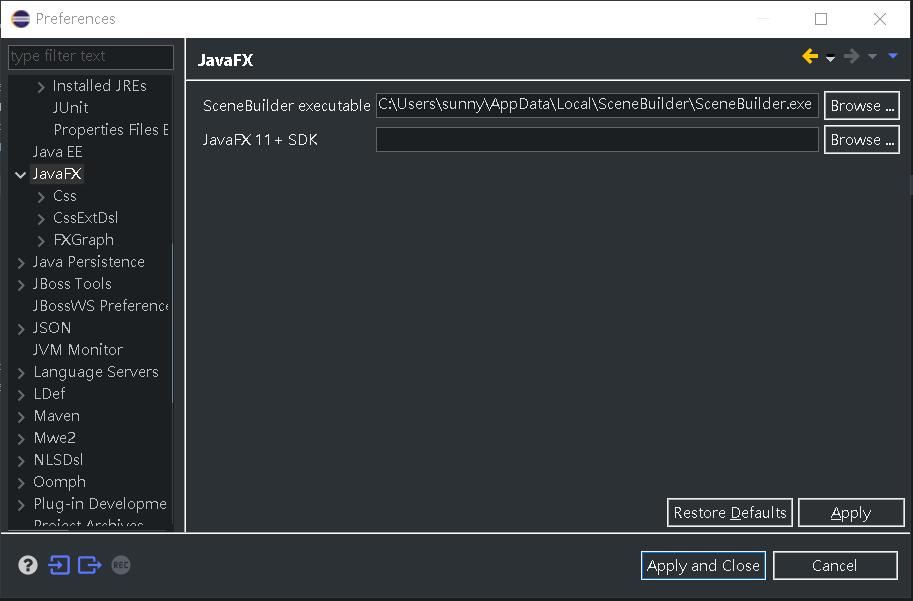Focus the type filter text field
The image size is (913, 601).
coord(91,56)
